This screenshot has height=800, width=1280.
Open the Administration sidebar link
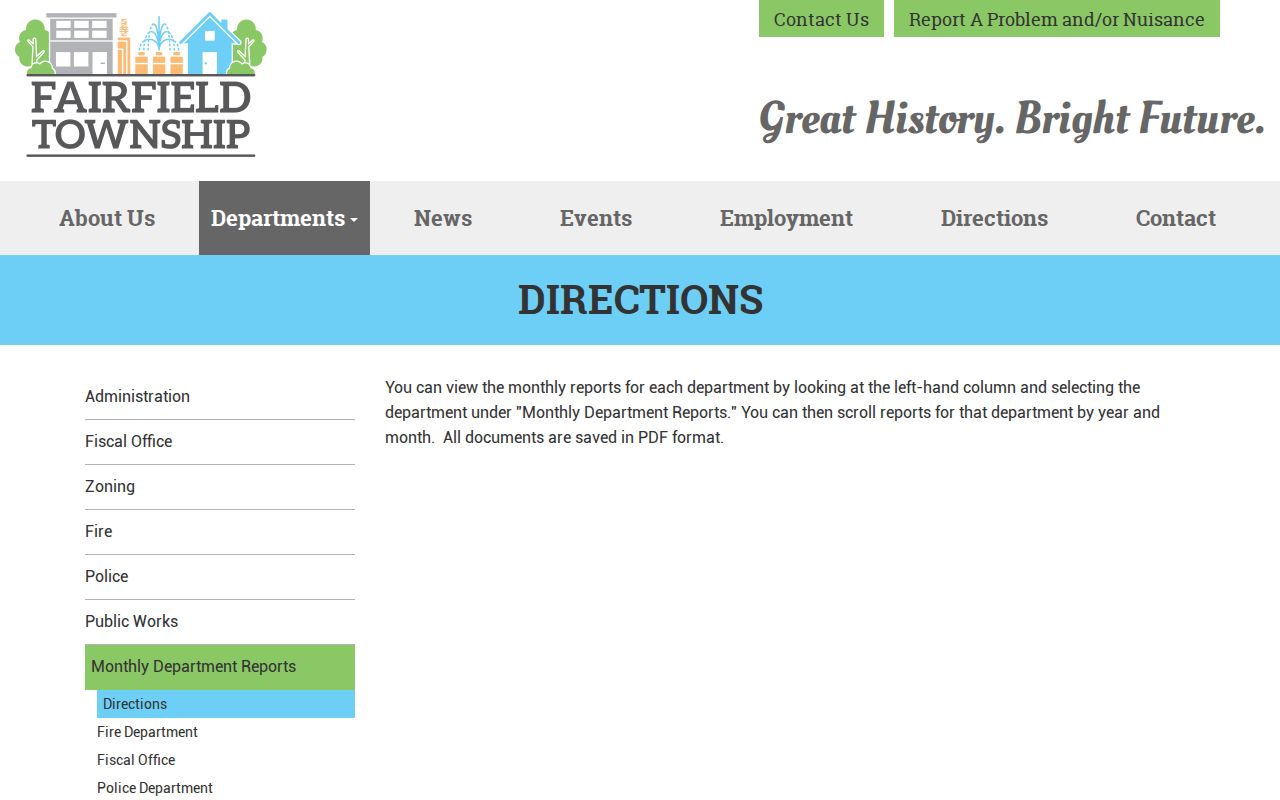220,397
